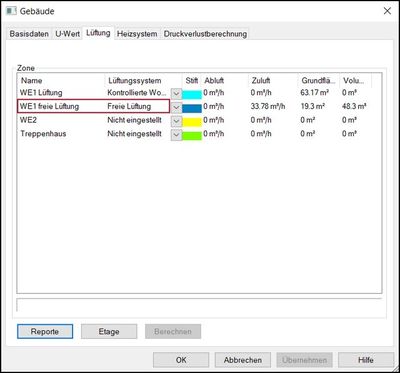Click the Abluft column header

[225, 81]
